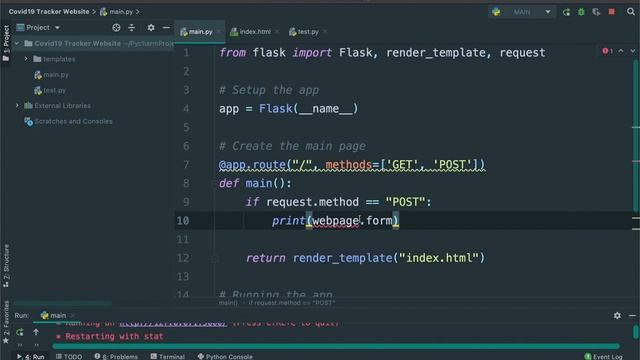Viewport: 640px width, 360px height.
Task: Start debugging with the green bug icon
Action: 581,12
